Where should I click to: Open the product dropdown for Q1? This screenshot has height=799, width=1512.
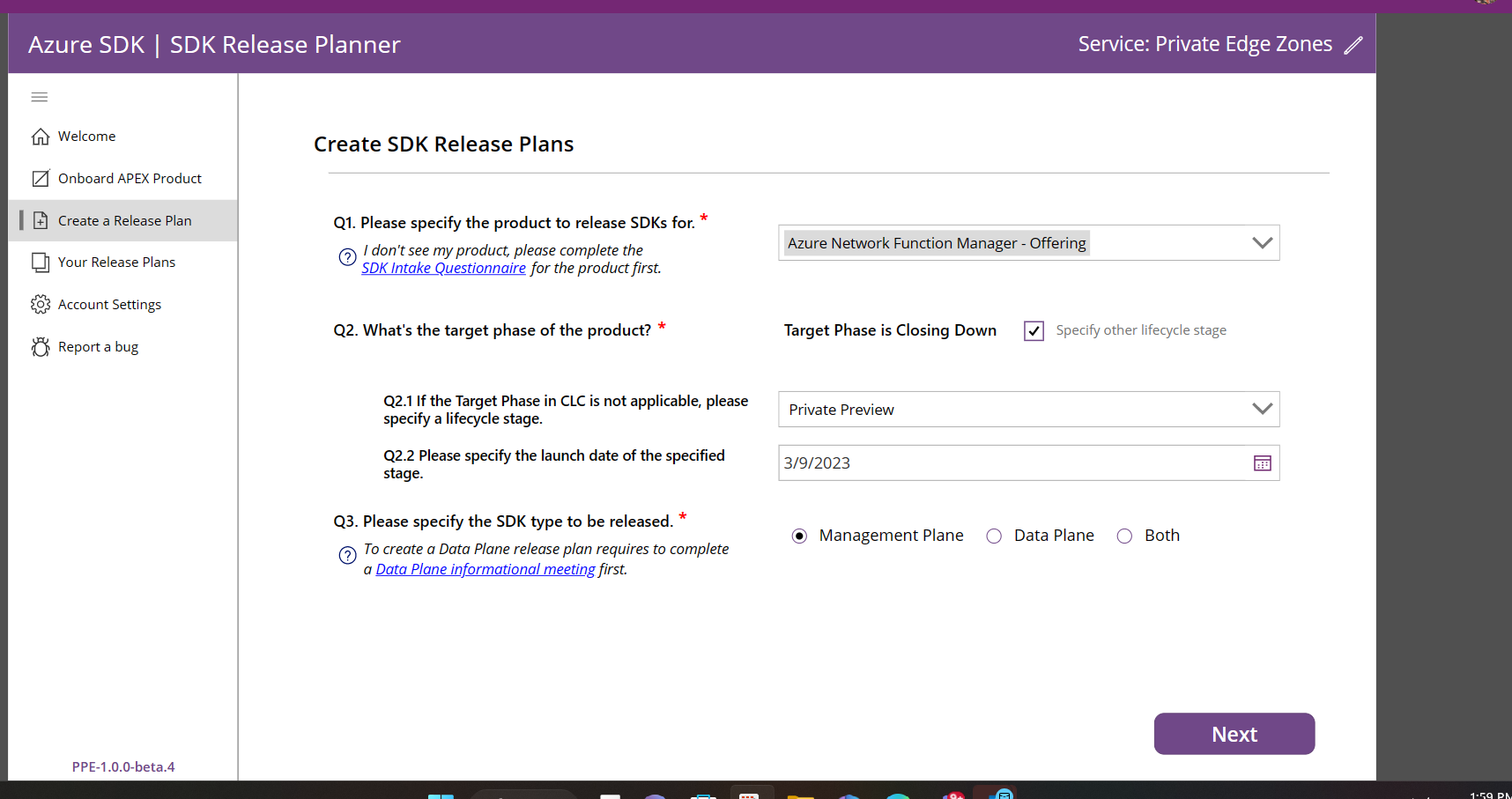(1262, 242)
